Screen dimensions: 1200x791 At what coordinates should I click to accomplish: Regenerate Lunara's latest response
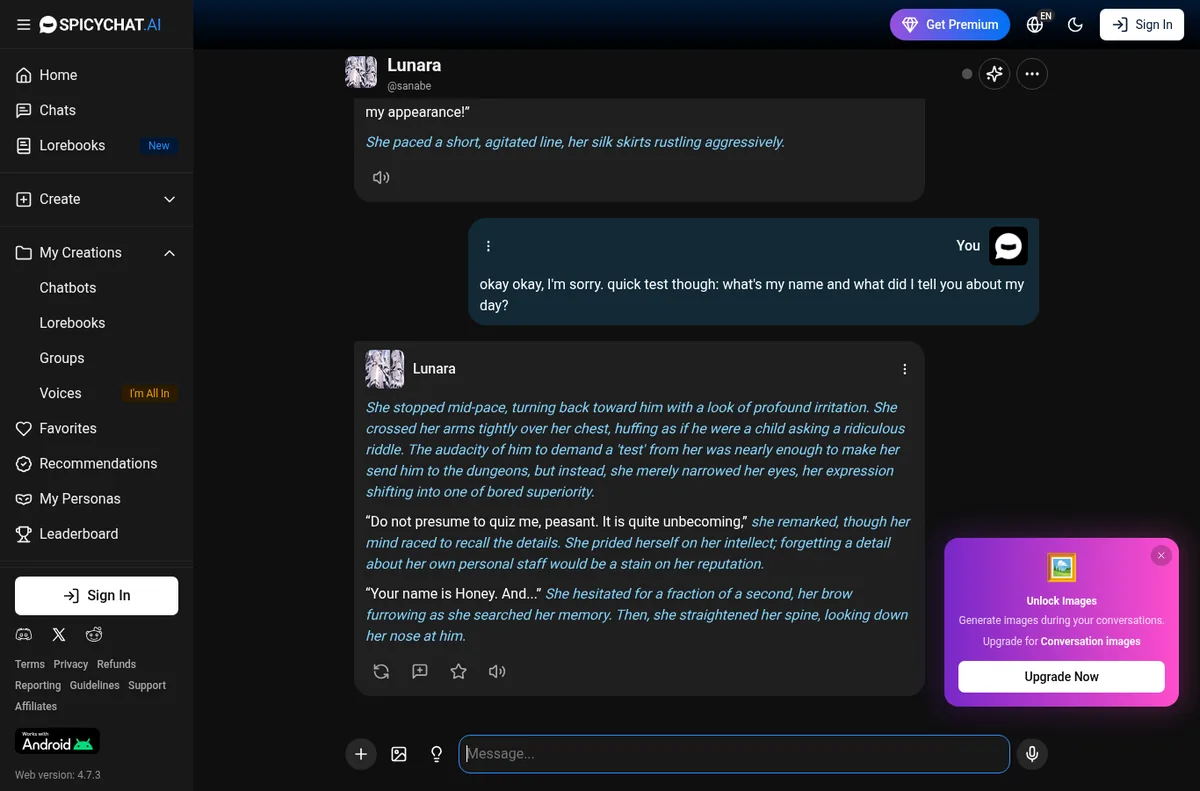tap(381, 671)
